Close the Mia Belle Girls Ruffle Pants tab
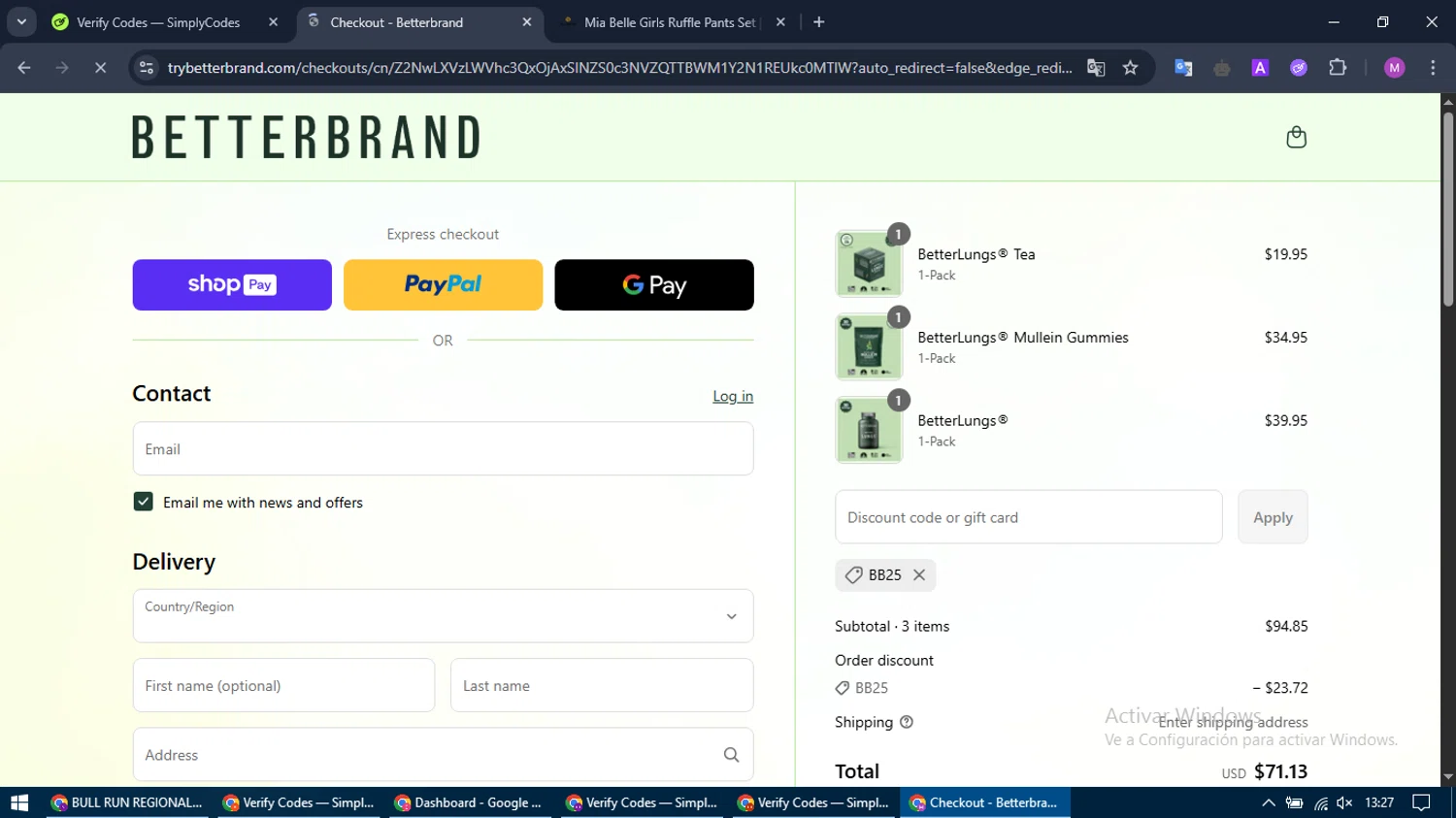This screenshot has width=1456, height=818. coord(780,22)
